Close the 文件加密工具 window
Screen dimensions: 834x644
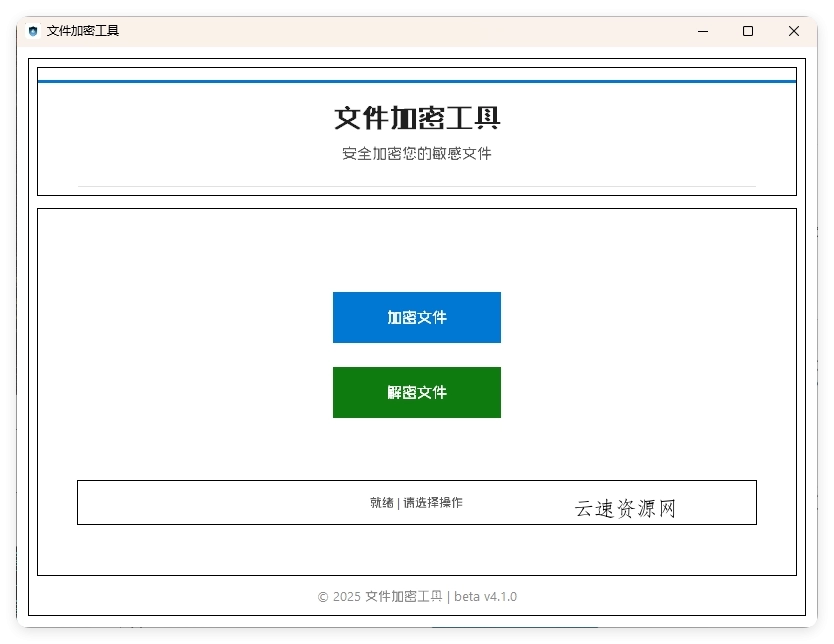click(793, 31)
